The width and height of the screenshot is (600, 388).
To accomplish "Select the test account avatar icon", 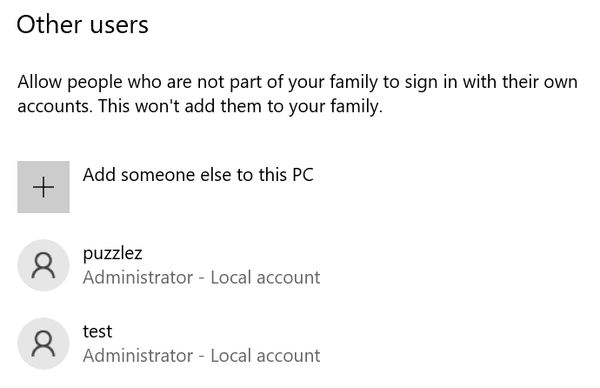I will [43, 344].
